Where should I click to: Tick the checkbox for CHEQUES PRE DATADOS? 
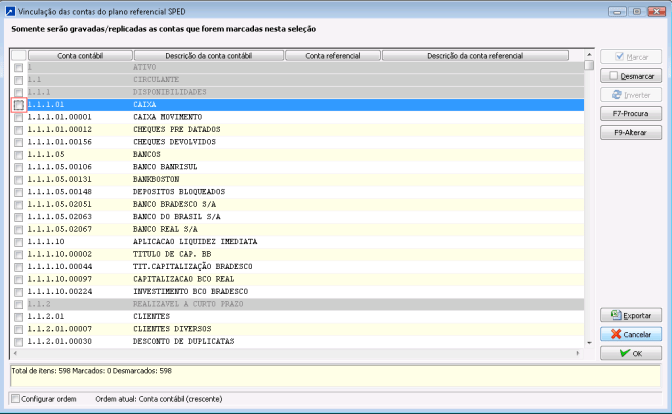(x=18, y=130)
